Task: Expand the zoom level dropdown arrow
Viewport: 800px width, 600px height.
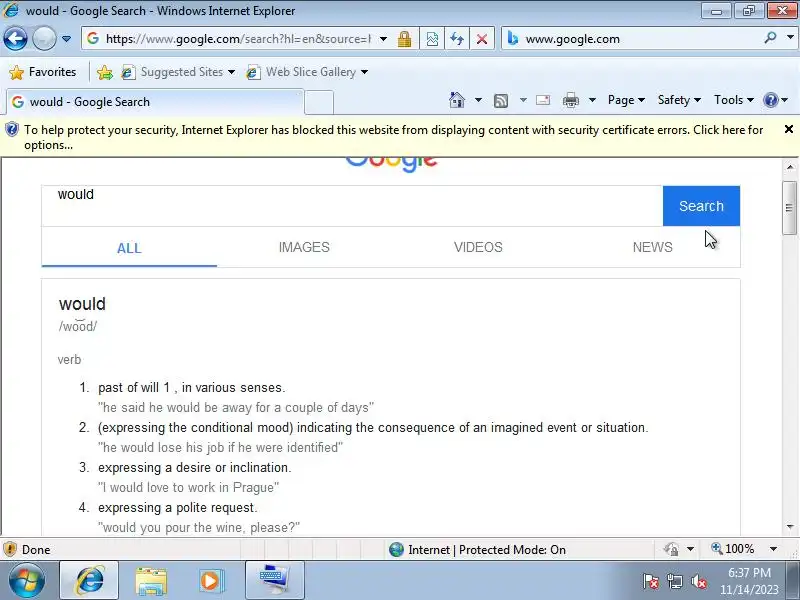Action: (x=773, y=549)
